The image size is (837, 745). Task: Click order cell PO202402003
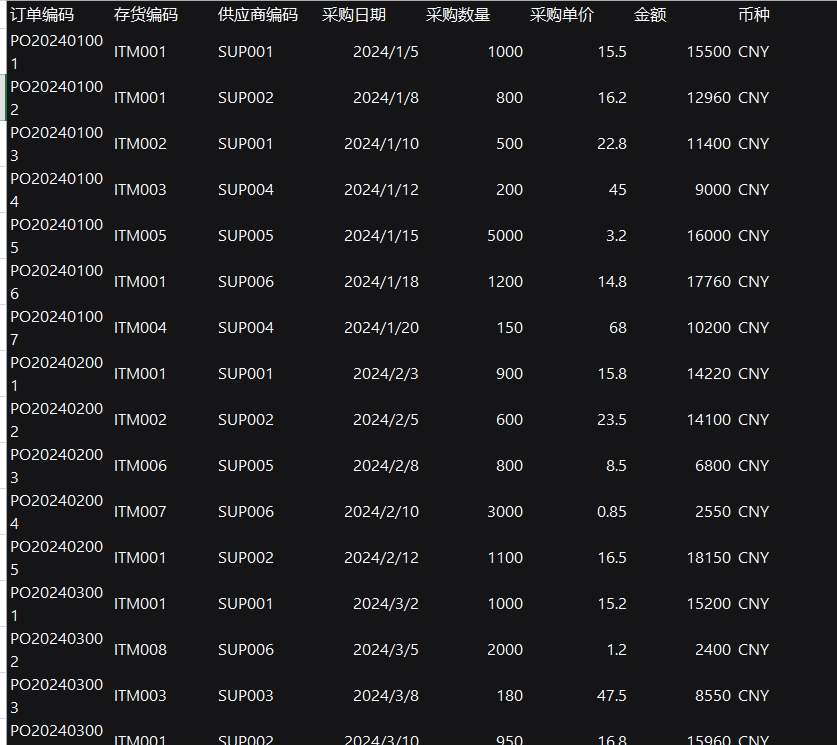[x=57, y=465]
